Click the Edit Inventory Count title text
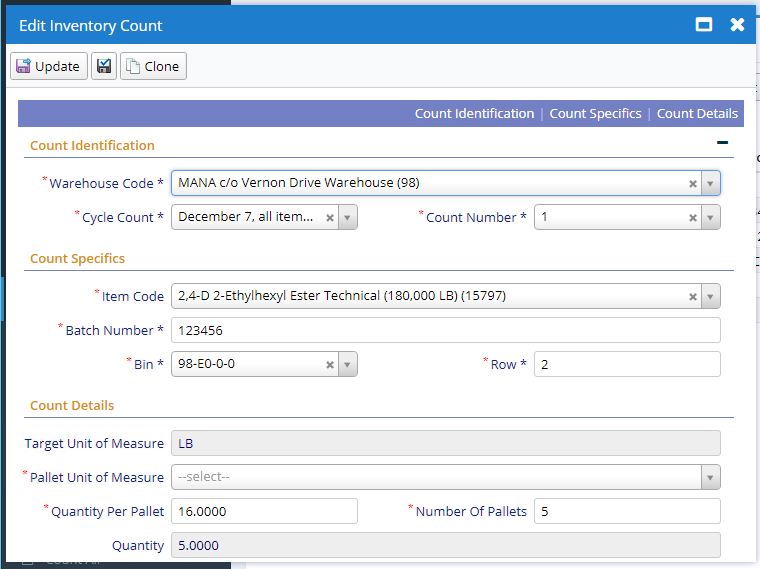This screenshot has height=569, width=760. coord(91,25)
